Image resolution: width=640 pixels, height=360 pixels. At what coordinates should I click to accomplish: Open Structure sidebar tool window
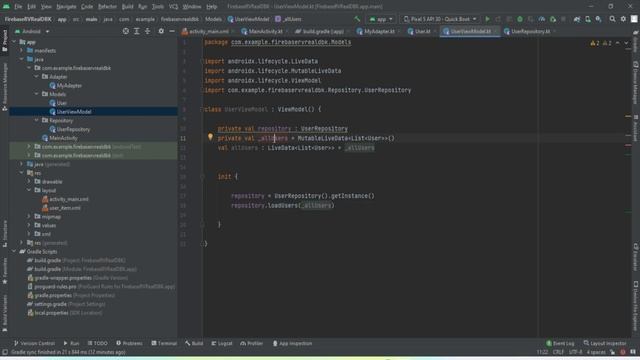click(4, 234)
